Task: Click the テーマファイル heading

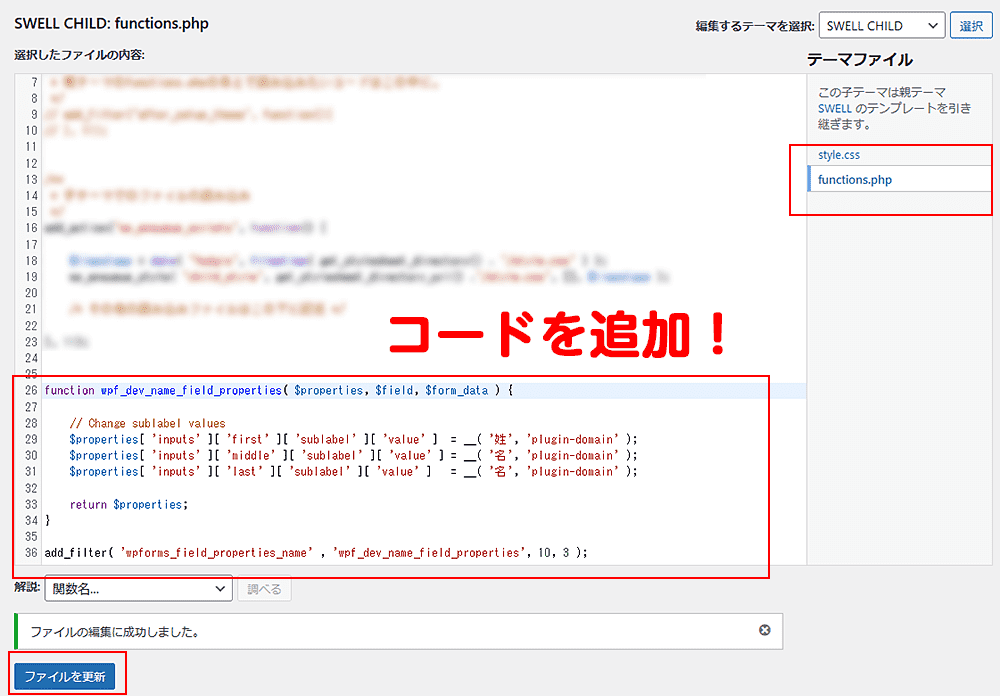Action: click(x=860, y=60)
